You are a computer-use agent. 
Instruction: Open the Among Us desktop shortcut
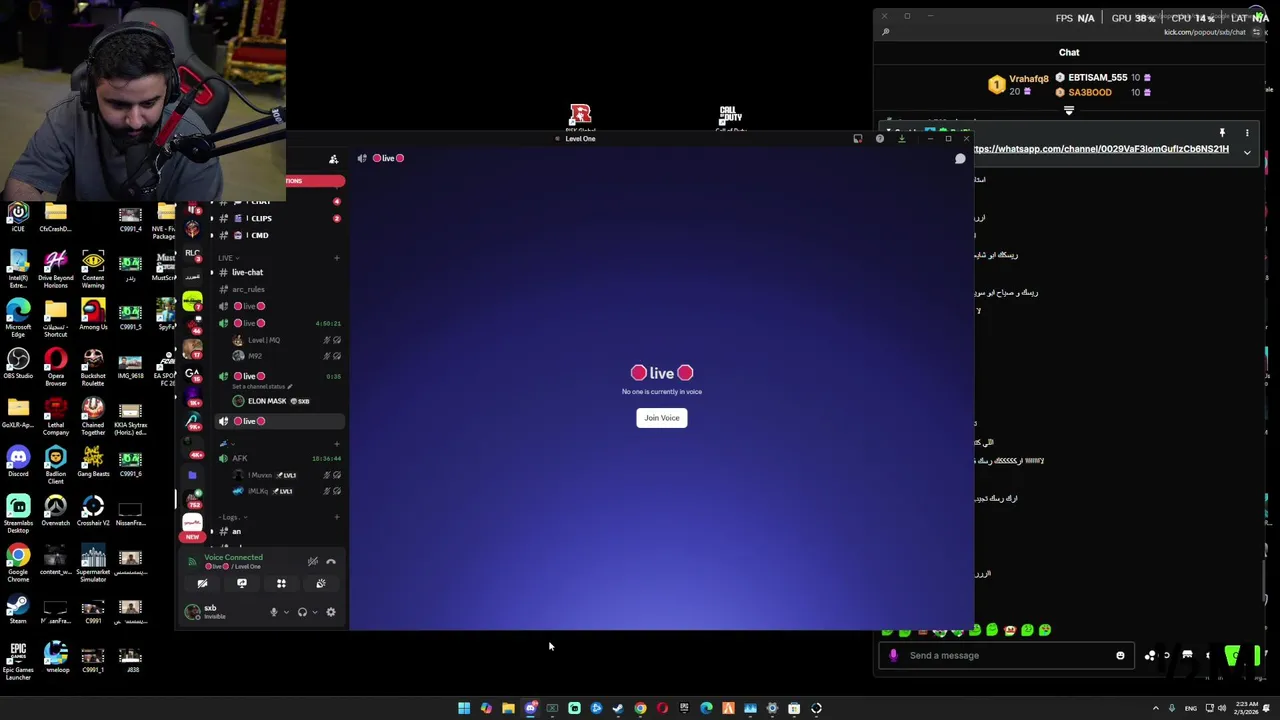(93, 315)
